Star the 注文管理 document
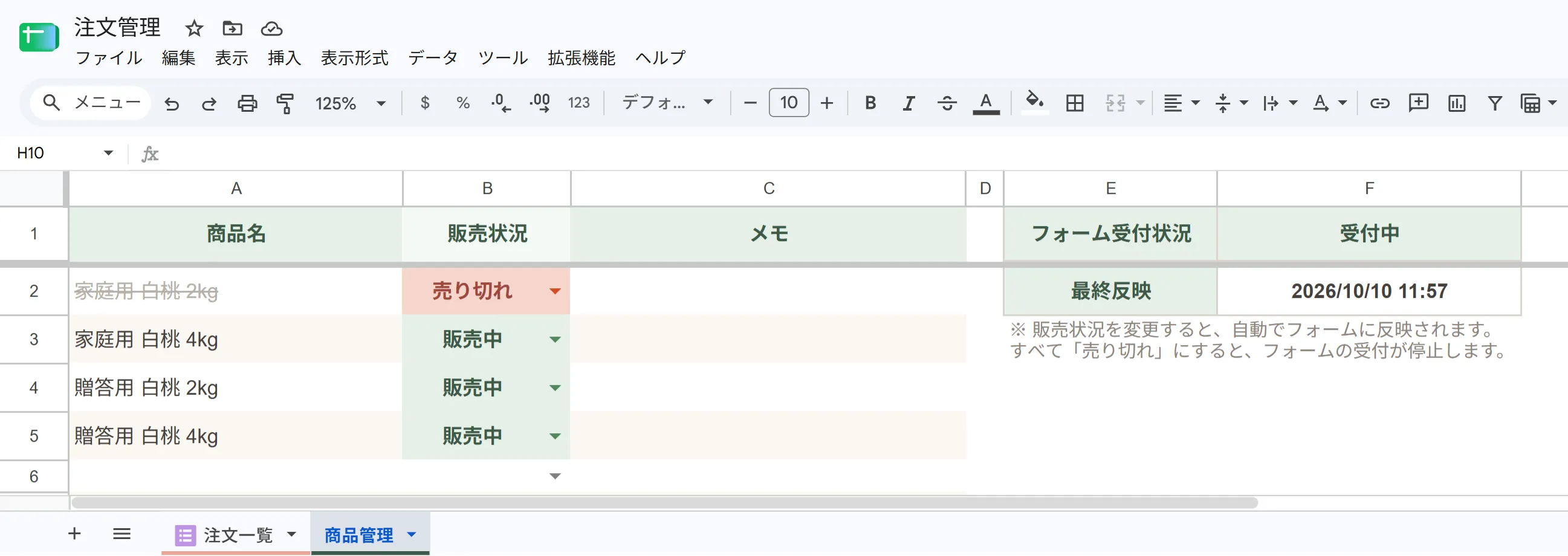 (194, 28)
